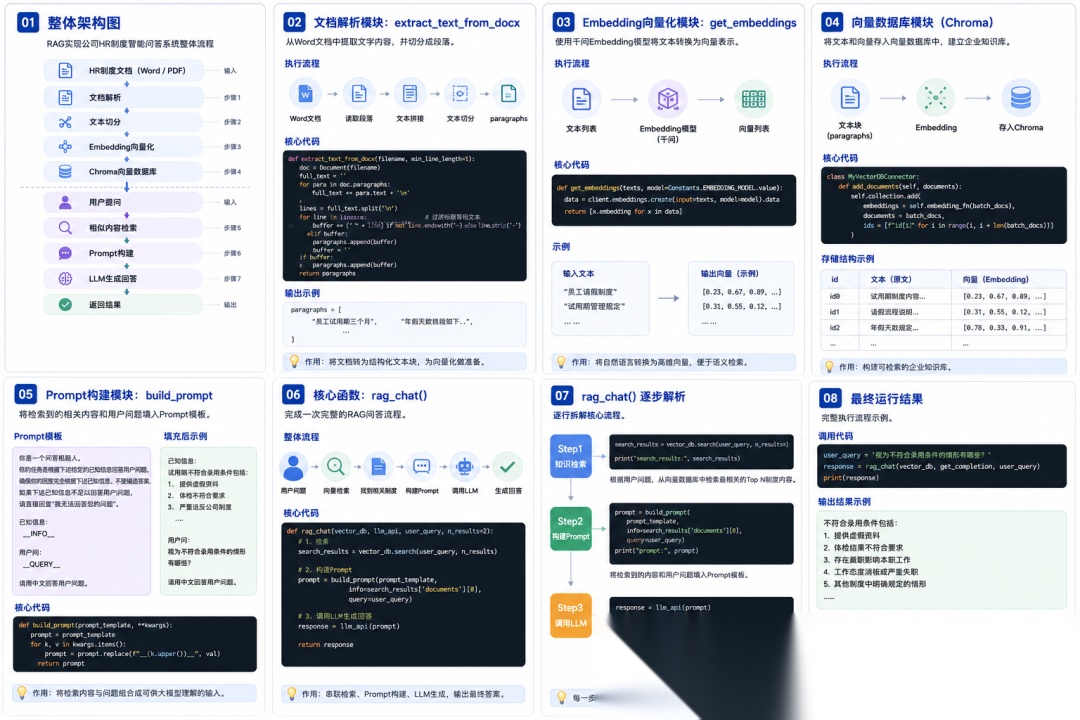Viewport: 1080px width, 720px height.
Task: Click the heading rag_chat() 逐步解析
Action: pyautogui.click(x=633, y=397)
